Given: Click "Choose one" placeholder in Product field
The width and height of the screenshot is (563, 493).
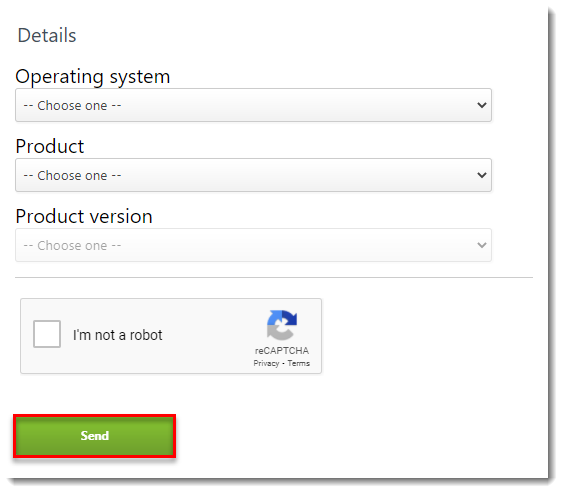Looking at the screenshot, I should 72,176.
